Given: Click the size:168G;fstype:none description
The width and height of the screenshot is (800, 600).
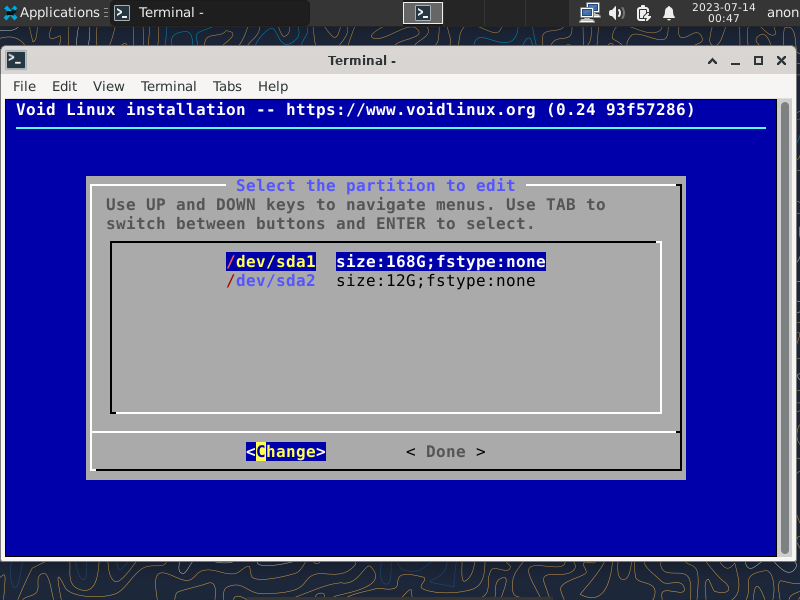Looking at the screenshot, I should point(441,262).
